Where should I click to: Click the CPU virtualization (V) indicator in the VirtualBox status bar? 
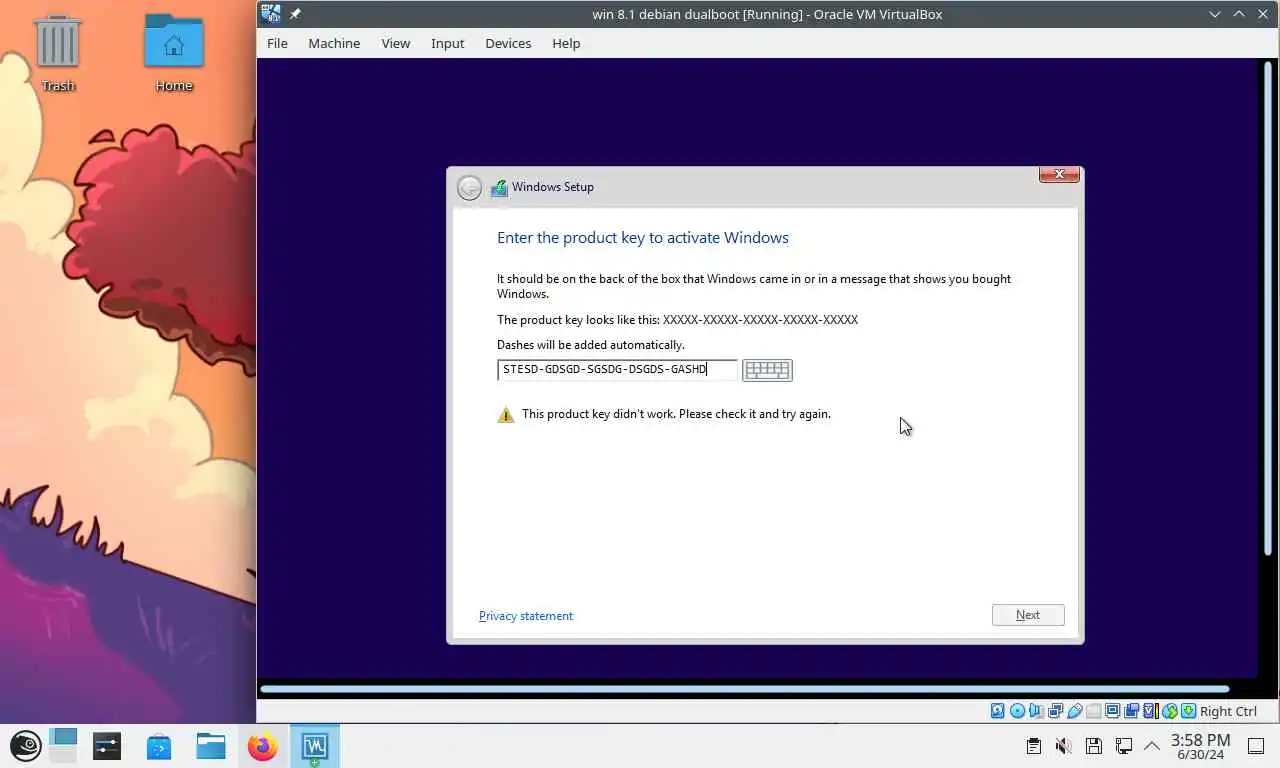(x=1151, y=711)
